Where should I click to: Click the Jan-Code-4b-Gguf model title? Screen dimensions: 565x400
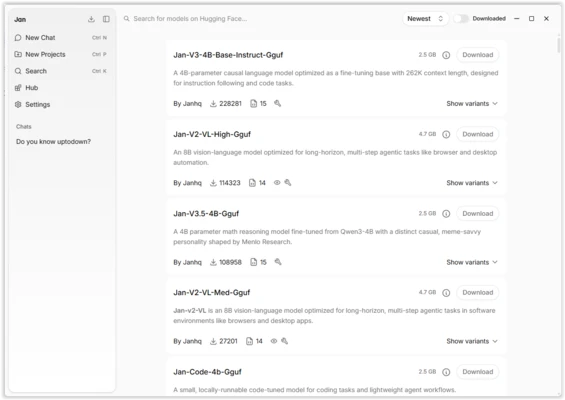(x=207, y=372)
